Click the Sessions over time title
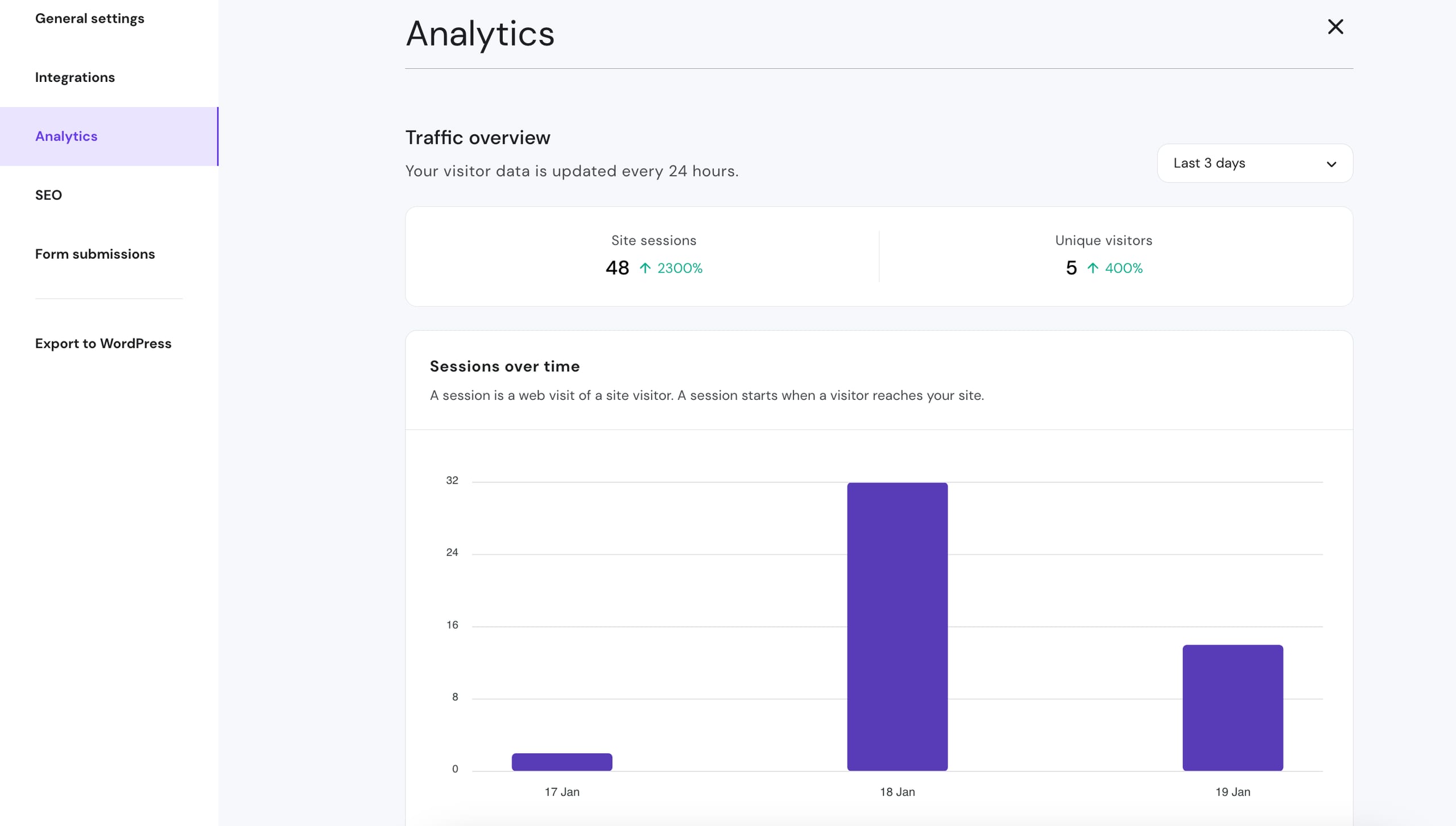Image resolution: width=1456 pixels, height=826 pixels. [504, 366]
